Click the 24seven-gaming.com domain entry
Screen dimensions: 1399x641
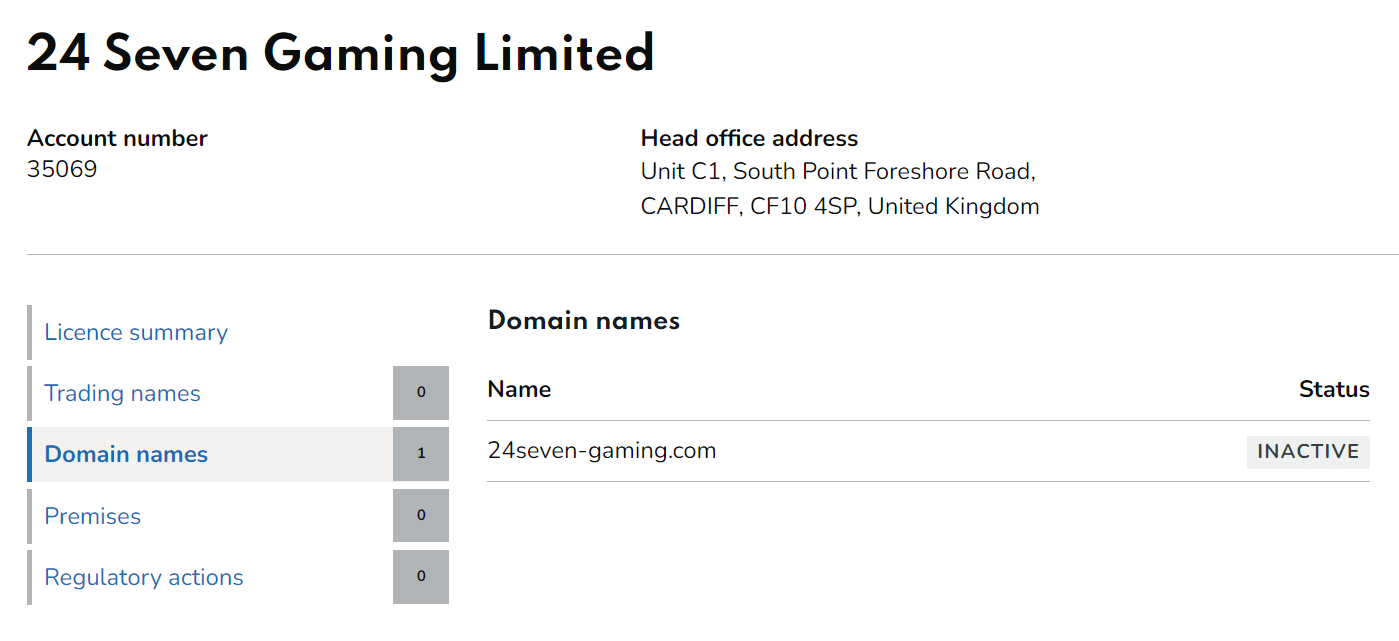coord(602,451)
